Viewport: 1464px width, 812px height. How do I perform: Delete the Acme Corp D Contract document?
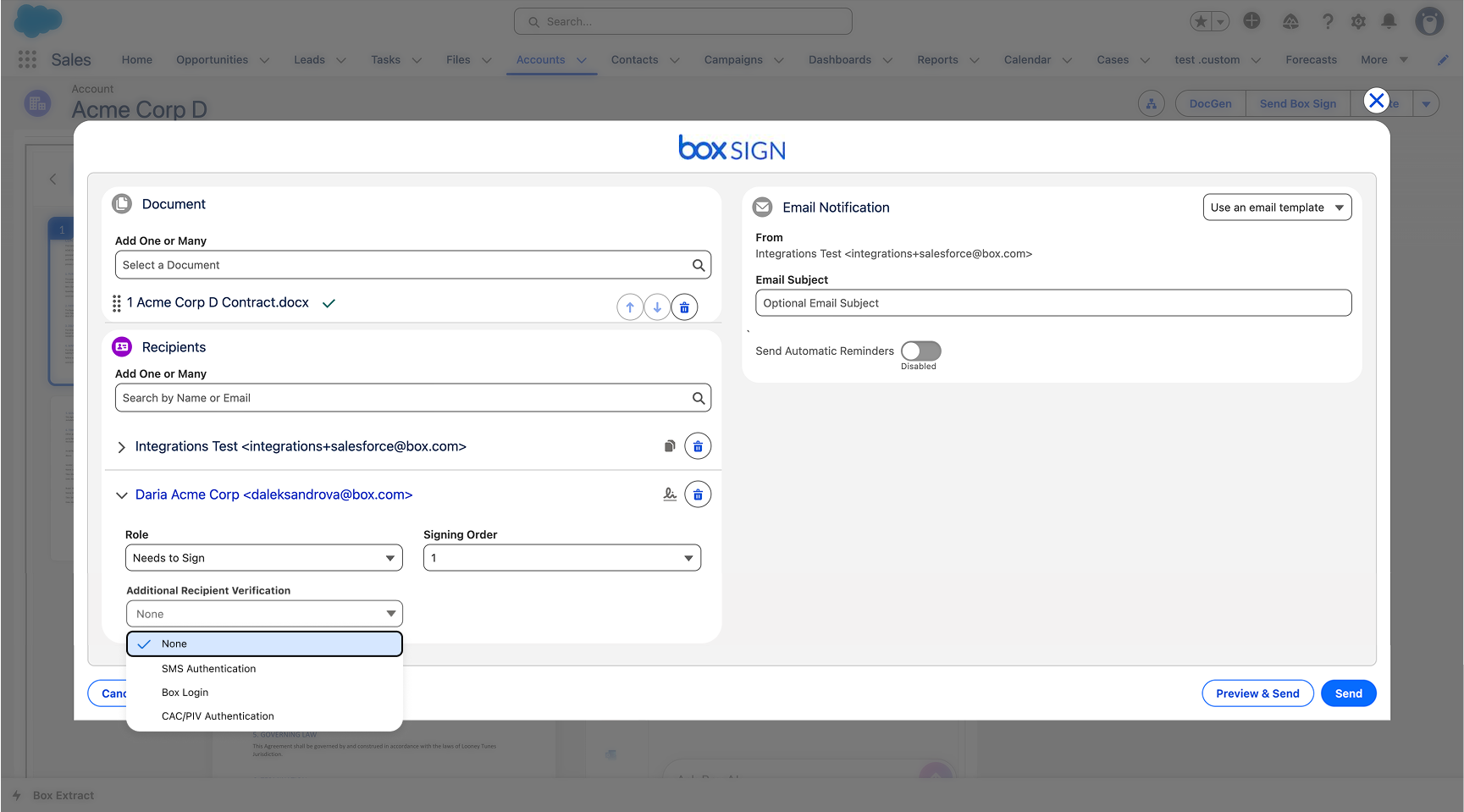coord(684,307)
